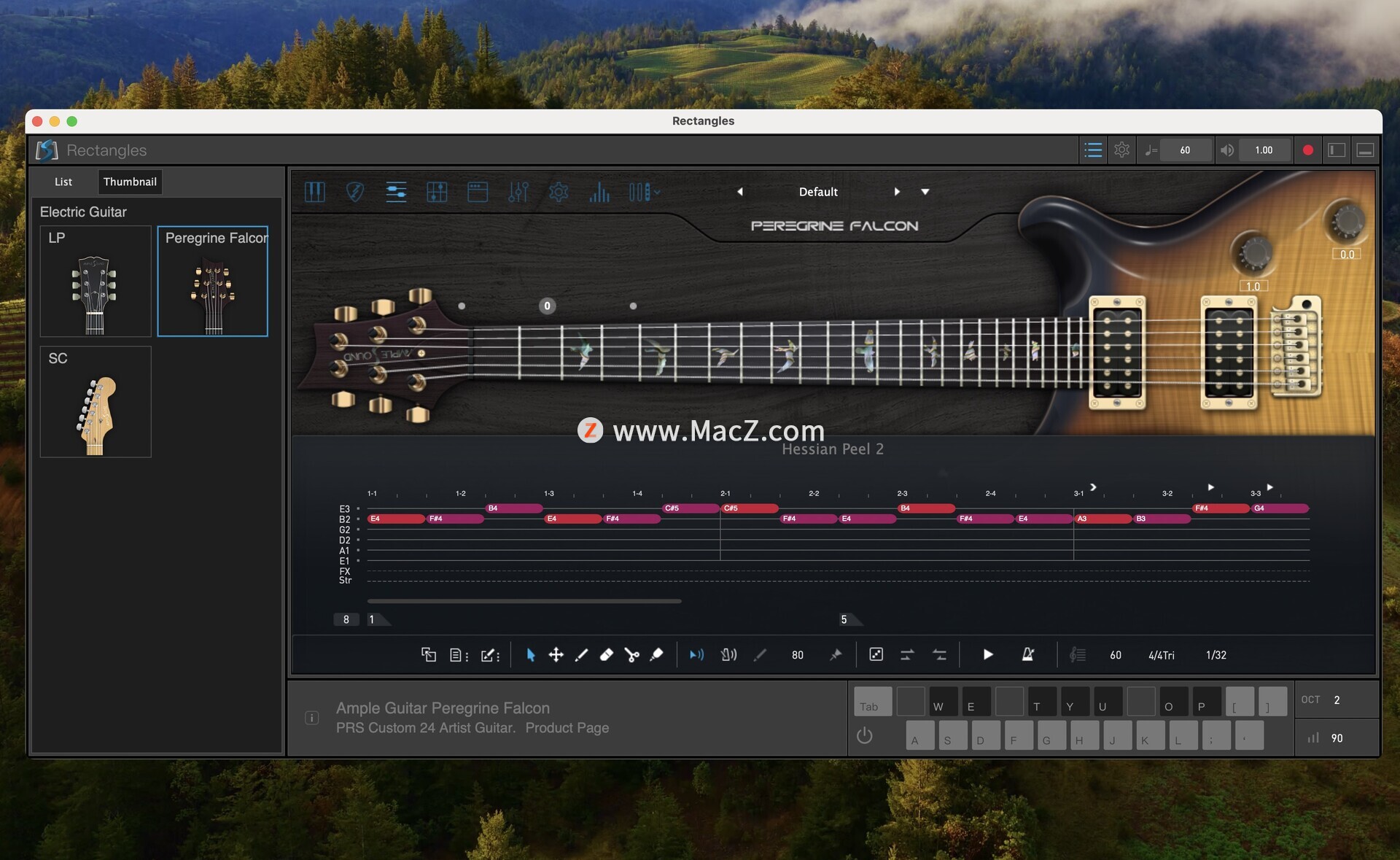The height and width of the screenshot is (860, 1400).
Task: Select the G4 note on E3 string
Action: point(1280,508)
